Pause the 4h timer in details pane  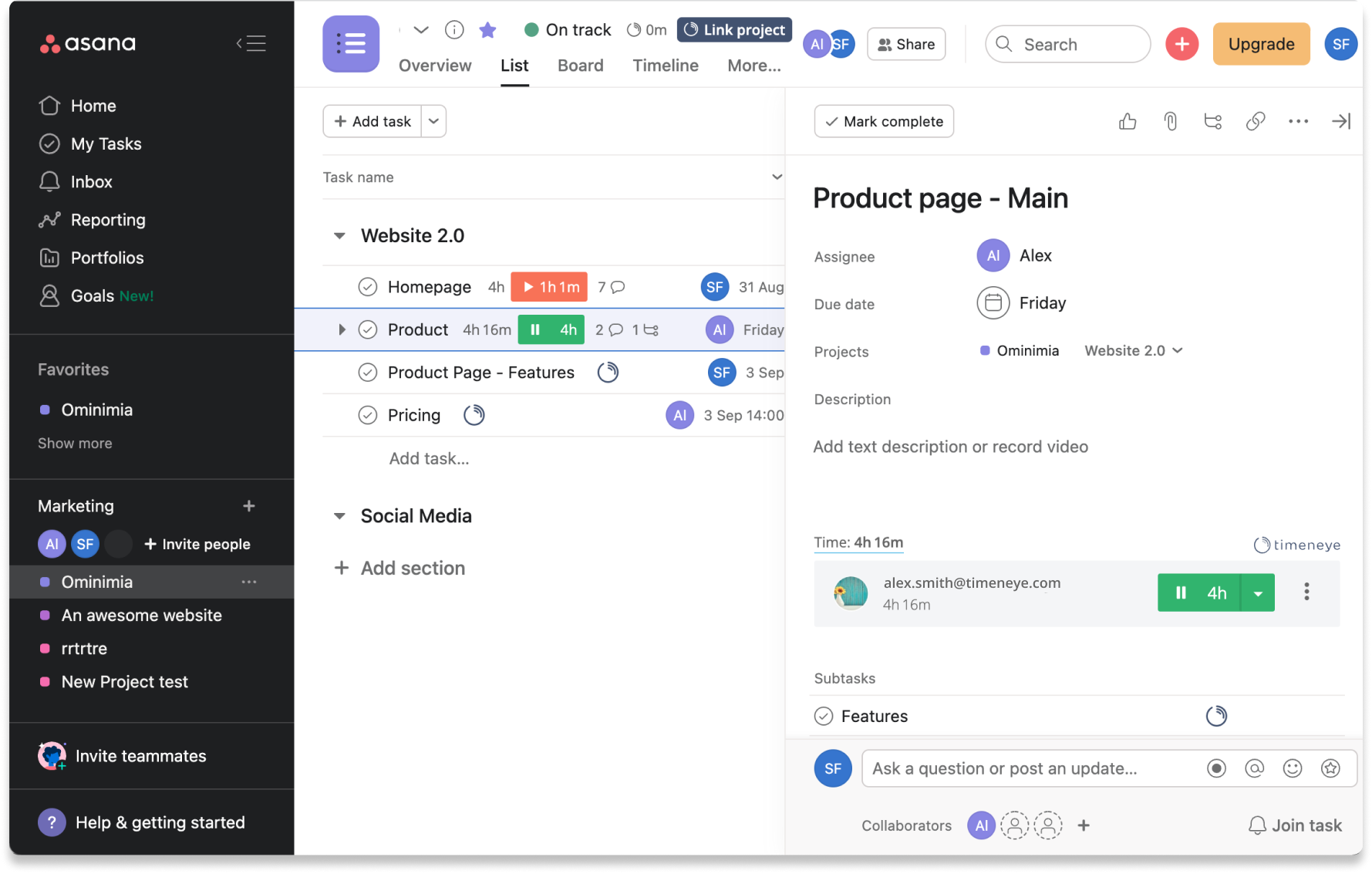(x=1198, y=592)
